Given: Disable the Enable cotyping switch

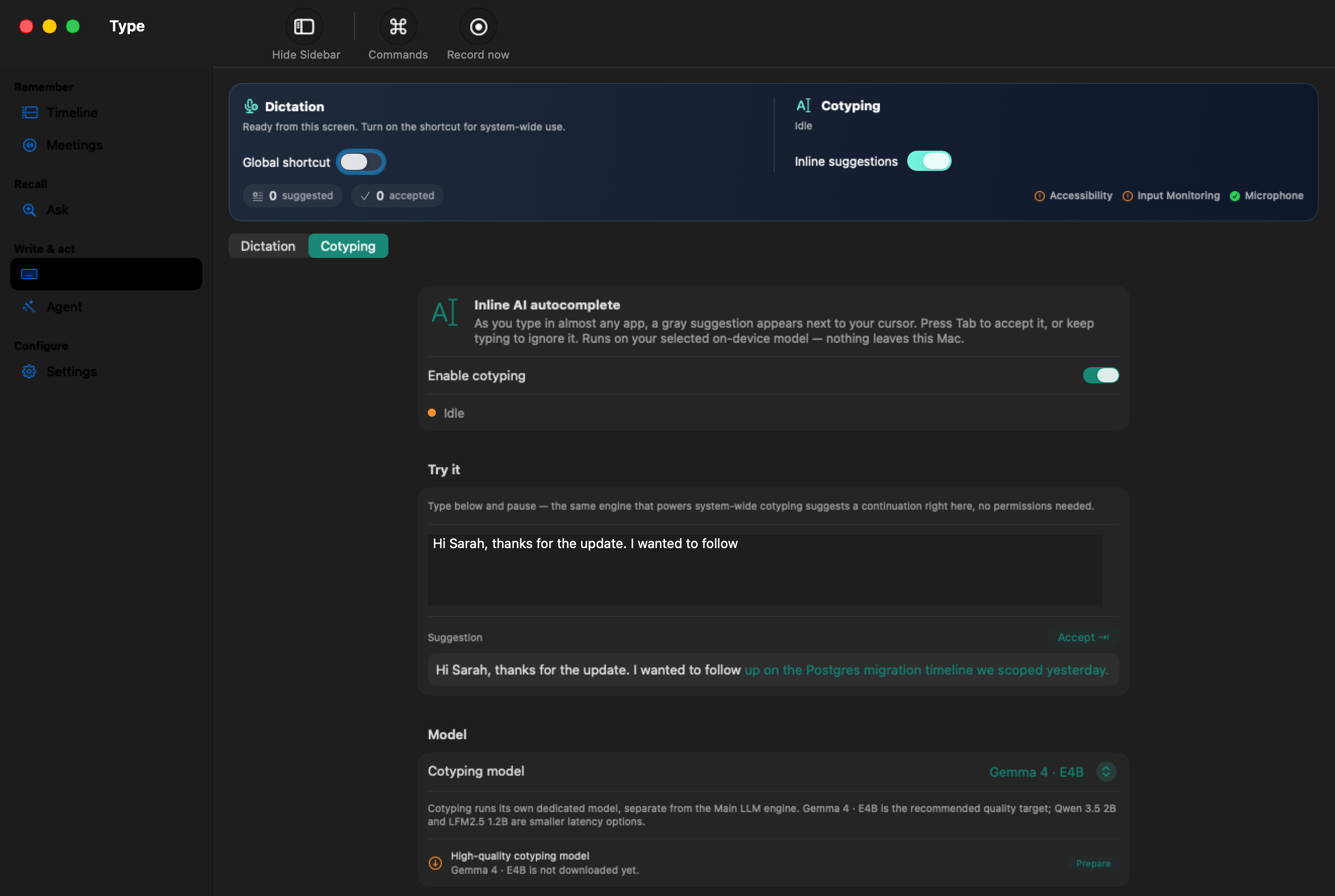Looking at the screenshot, I should pyautogui.click(x=1101, y=375).
